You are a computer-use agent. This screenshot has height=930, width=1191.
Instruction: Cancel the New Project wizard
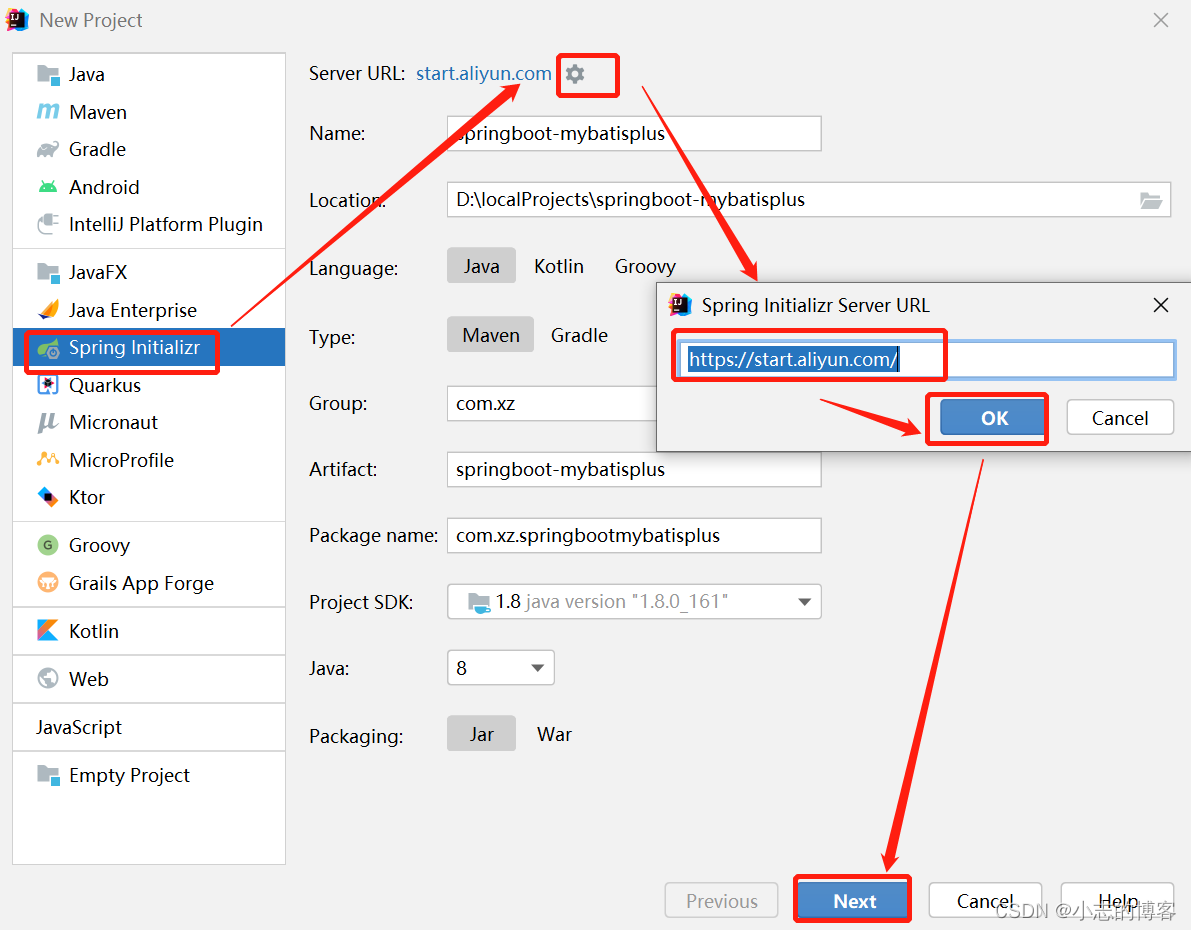pos(984,901)
